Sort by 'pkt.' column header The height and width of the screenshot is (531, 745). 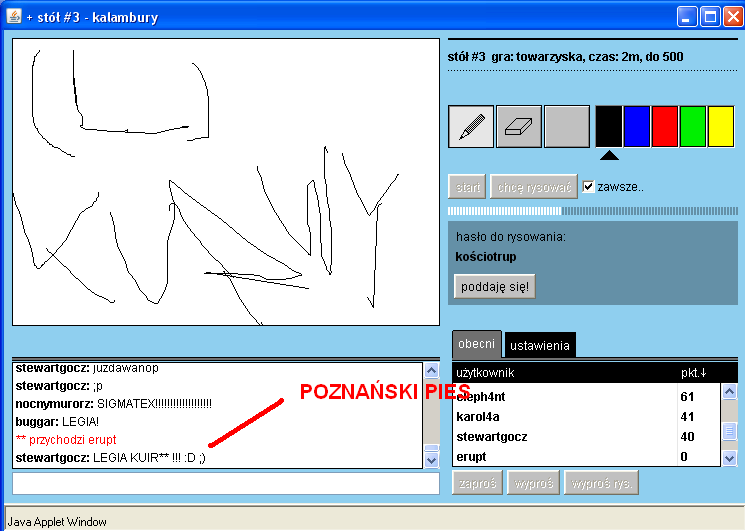pyautogui.click(x=694, y=373)
